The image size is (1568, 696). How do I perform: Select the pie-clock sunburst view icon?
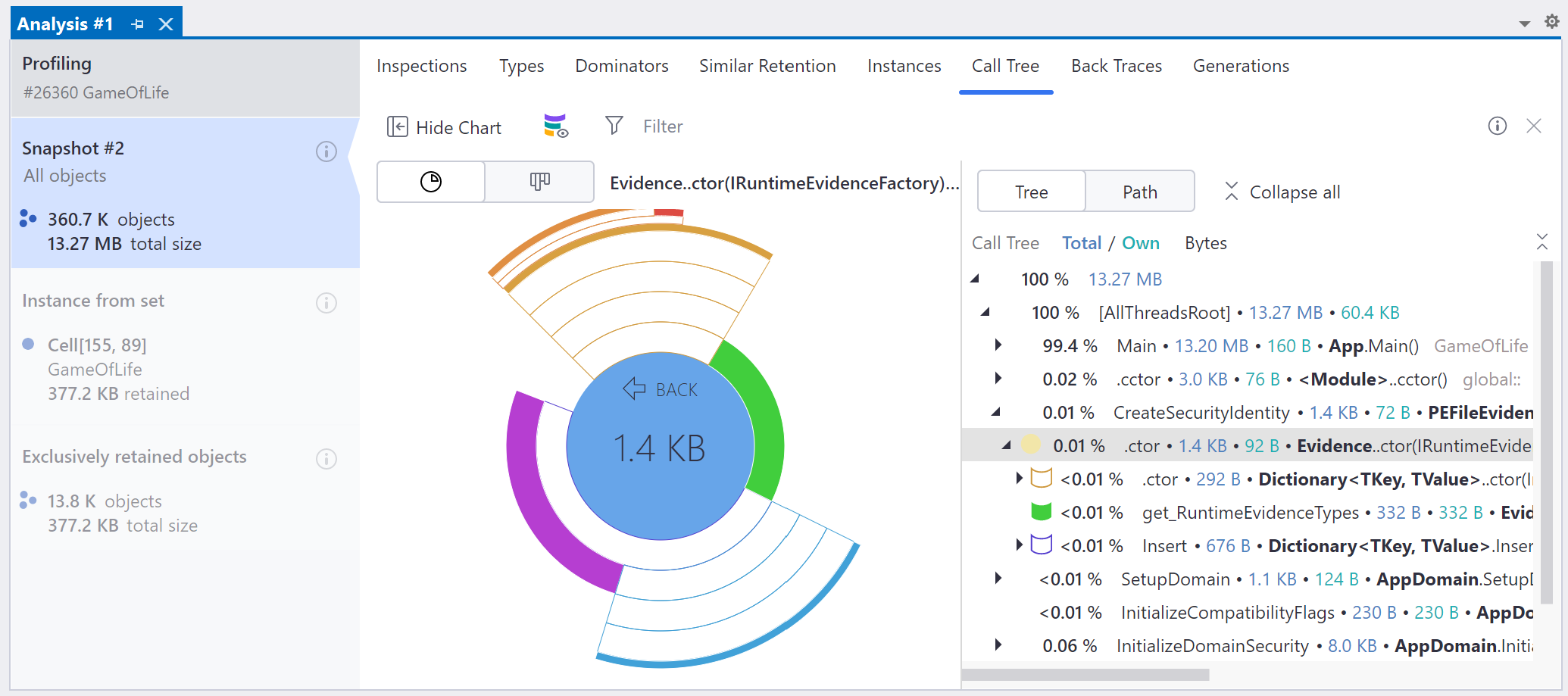click(x=430, y=182)
